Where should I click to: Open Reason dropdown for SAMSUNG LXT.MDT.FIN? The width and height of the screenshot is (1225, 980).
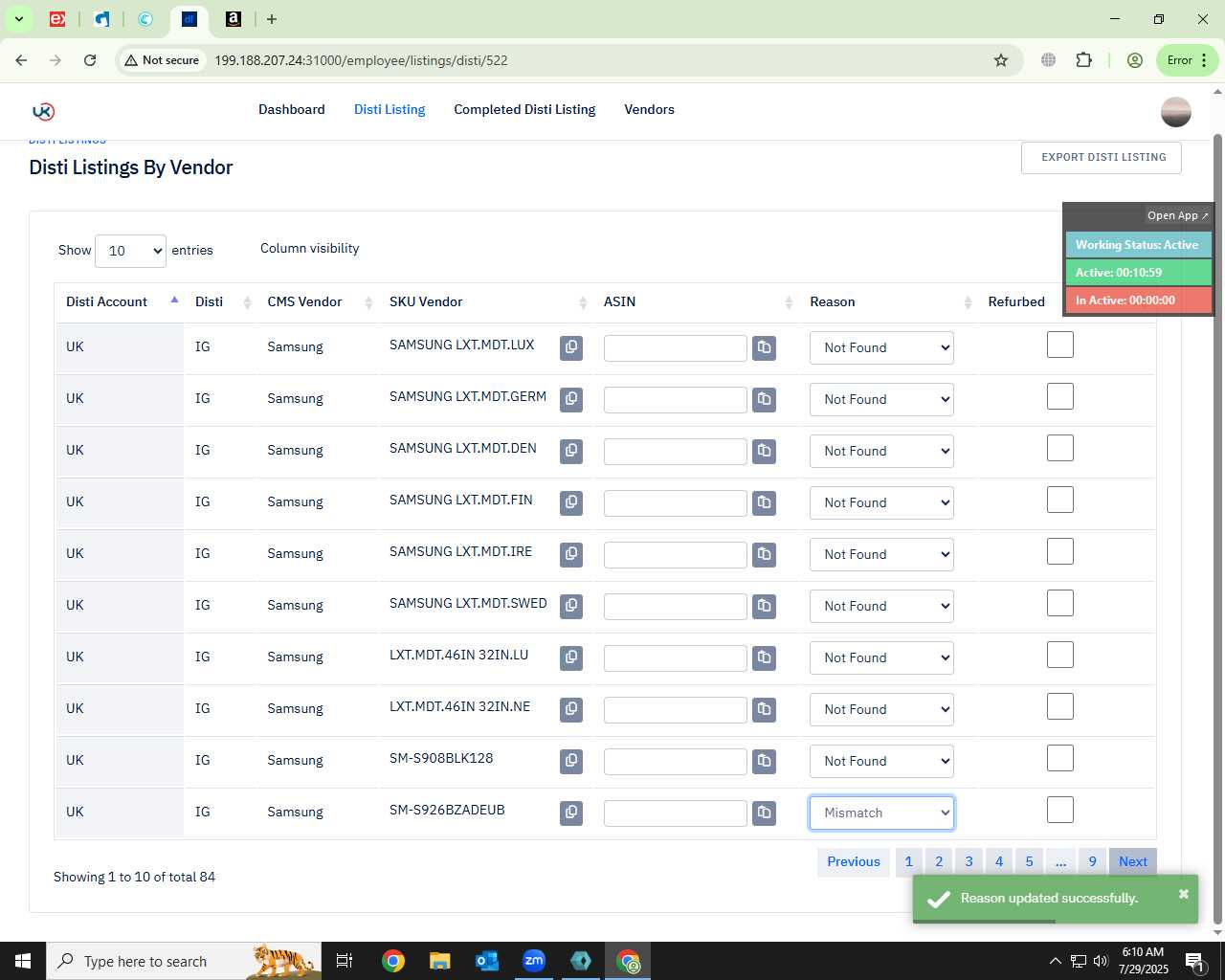click(881, 502)
